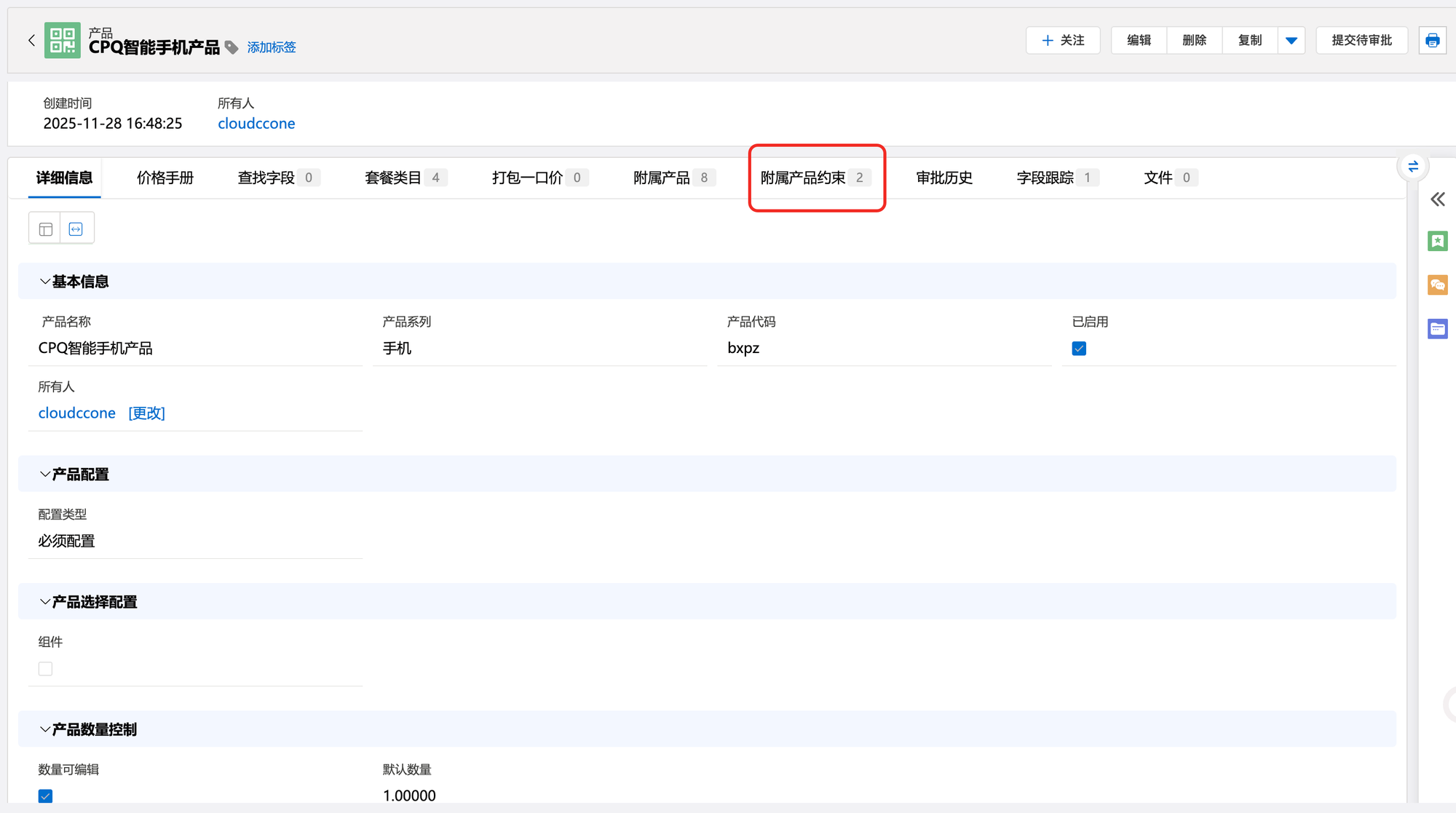Click the expand-width layout icon
Viewport: 1456px width, 813px height.
coord(76,229)
